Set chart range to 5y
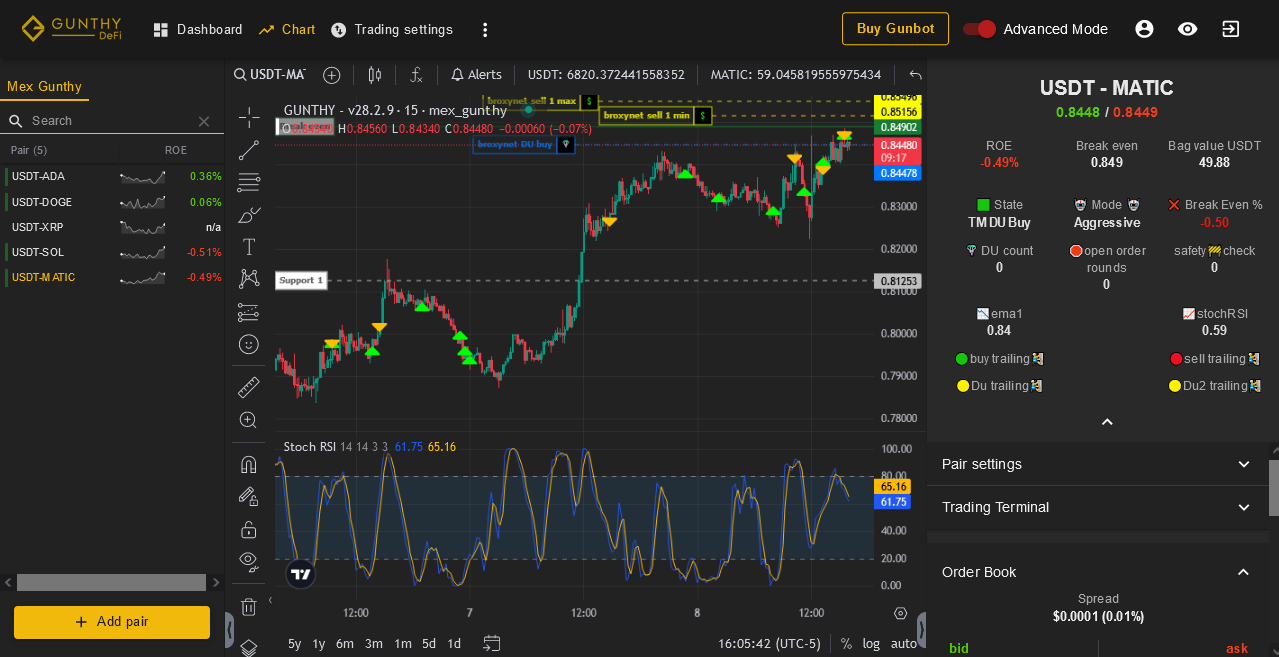The width and height of the screenshot is (1279, 657). tap(295, 643)
